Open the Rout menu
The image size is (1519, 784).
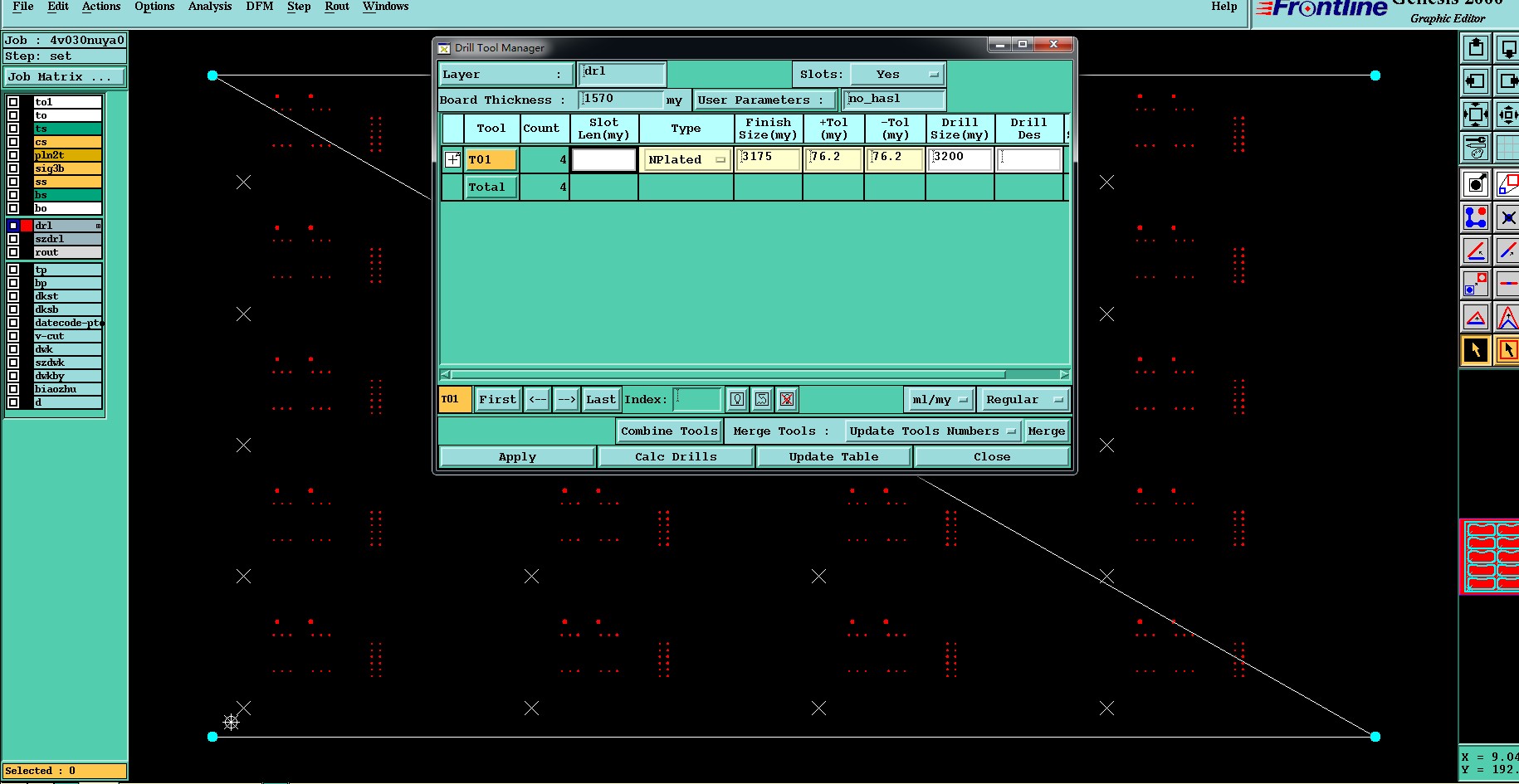click(337, 7)
